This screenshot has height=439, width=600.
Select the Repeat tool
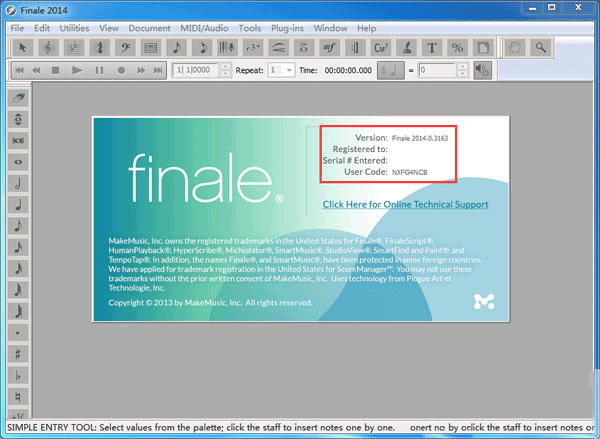[355, 48]
